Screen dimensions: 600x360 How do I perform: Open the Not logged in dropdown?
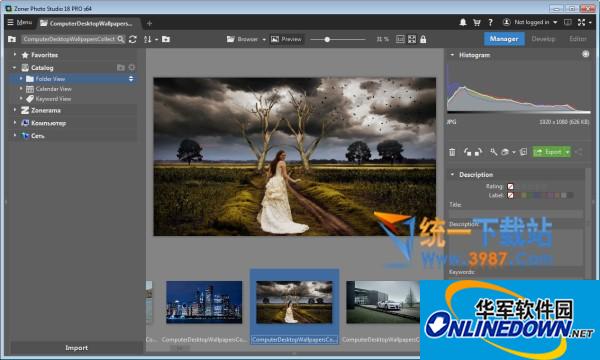click(530, 23)
